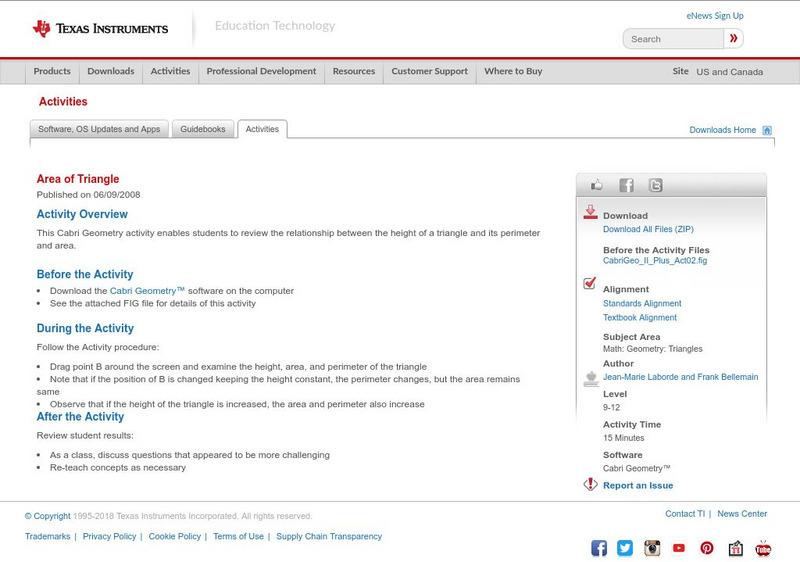Open the Textbook Alignment link
The height and width of the screenshot is (562, 800).
[x=640, y=317]
